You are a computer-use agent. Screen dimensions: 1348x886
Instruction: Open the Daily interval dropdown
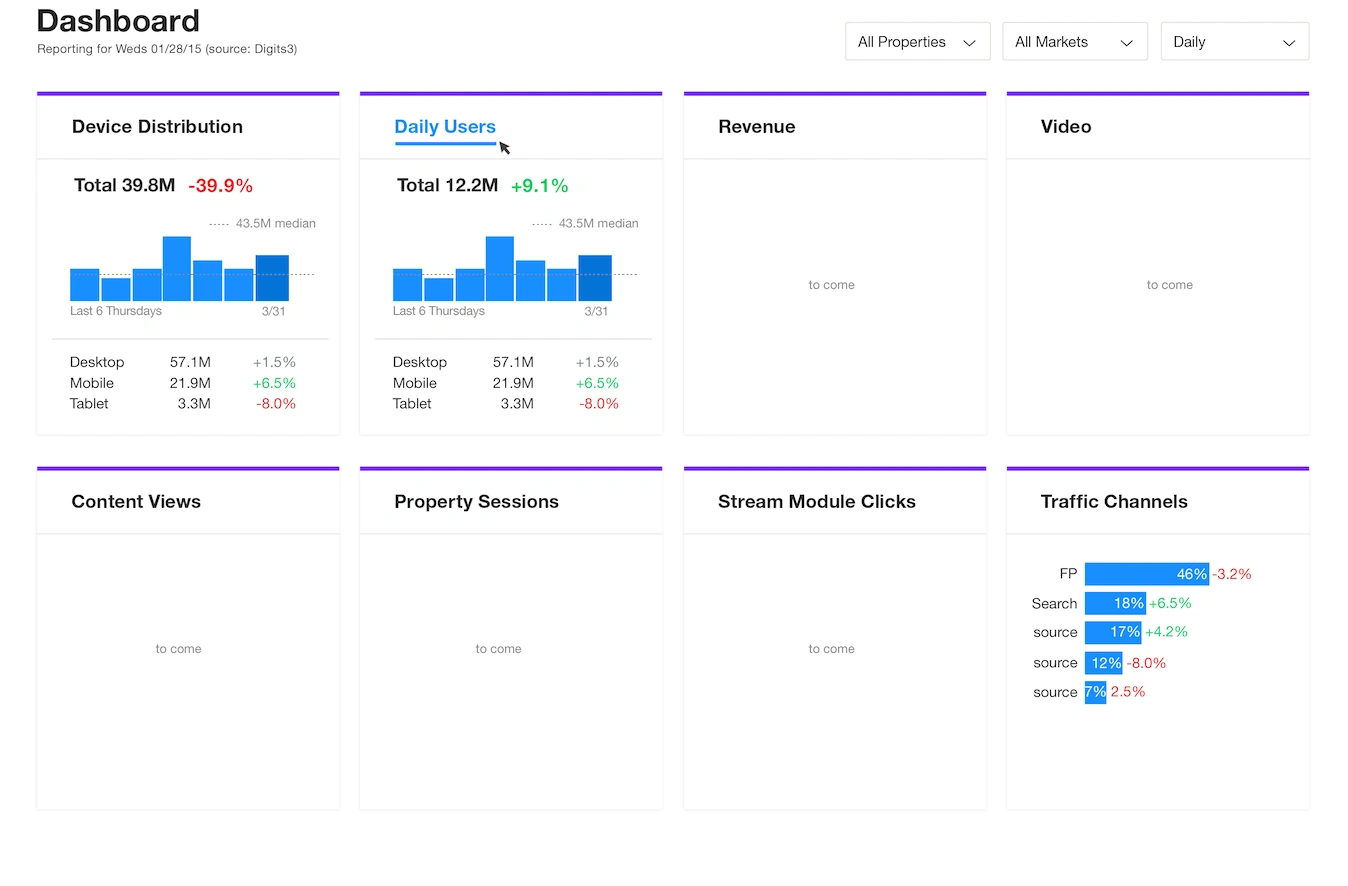click(1234, 42)
